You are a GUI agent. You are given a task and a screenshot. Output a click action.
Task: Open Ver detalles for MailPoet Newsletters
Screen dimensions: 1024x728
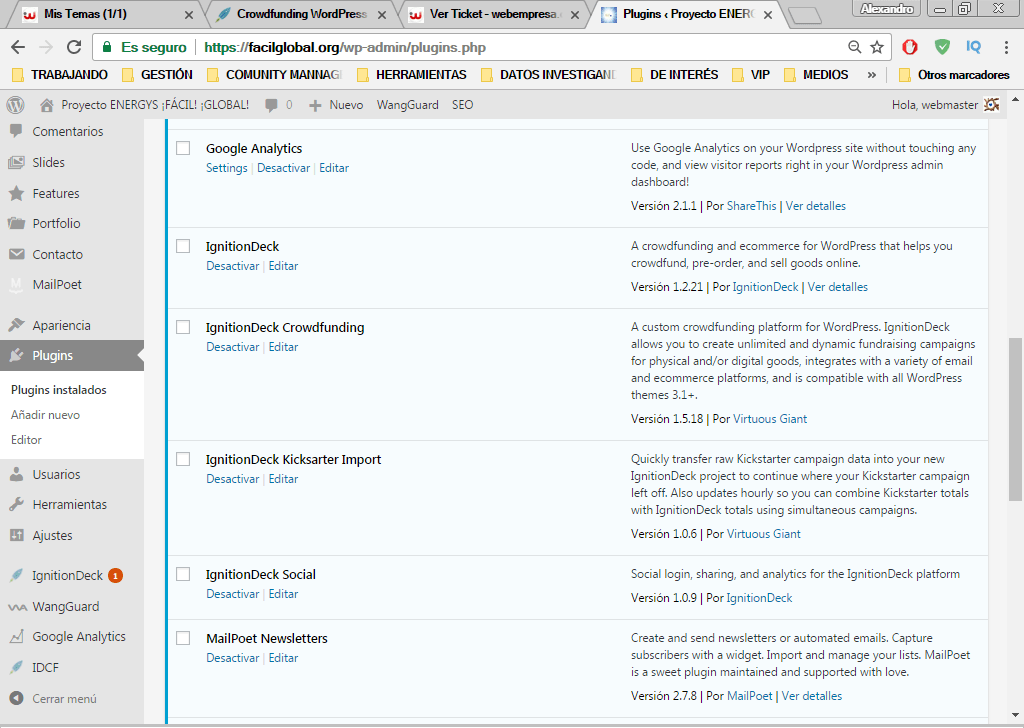click(x=812, y=696)
